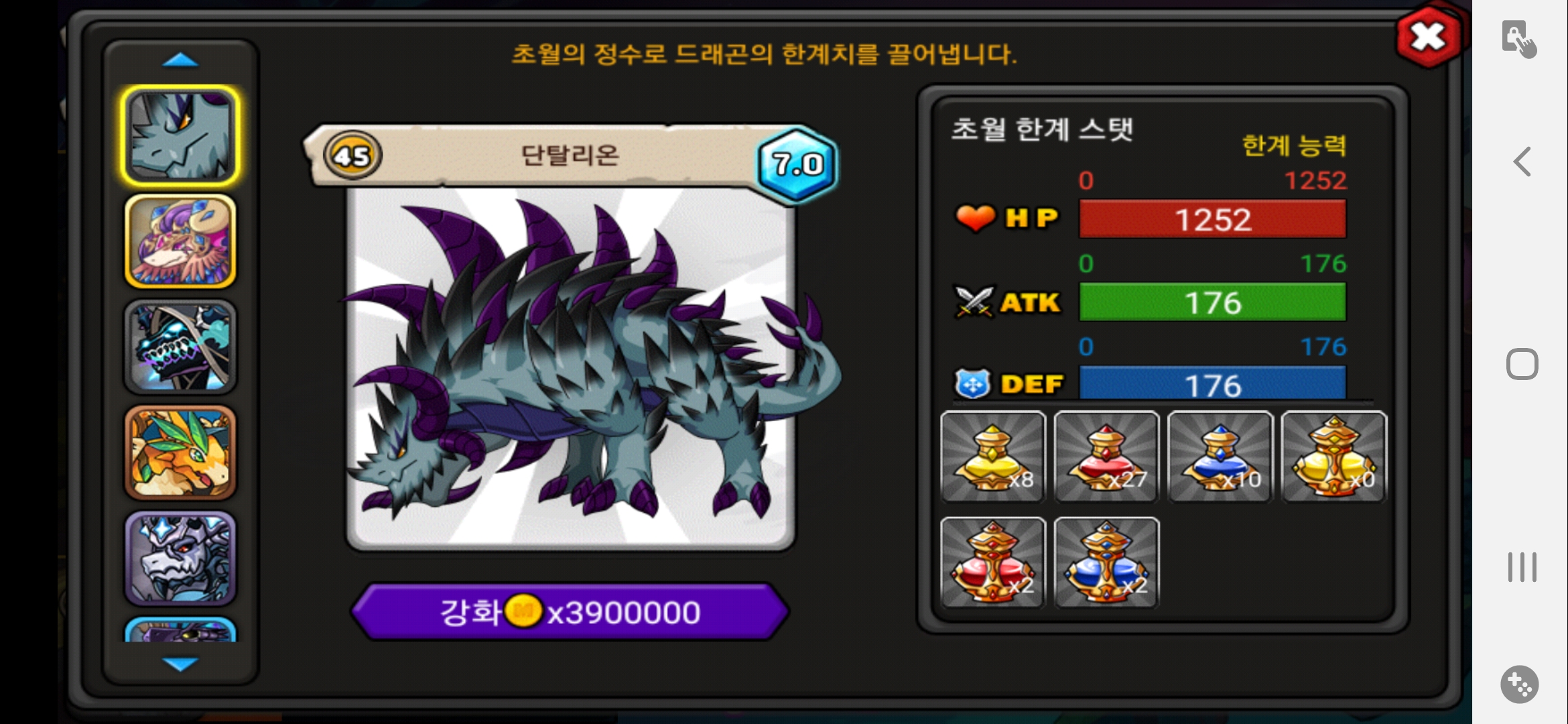Click the red HP 1252 bar
This screenshot has width=1568, height=724.
tap(1212, 219)
